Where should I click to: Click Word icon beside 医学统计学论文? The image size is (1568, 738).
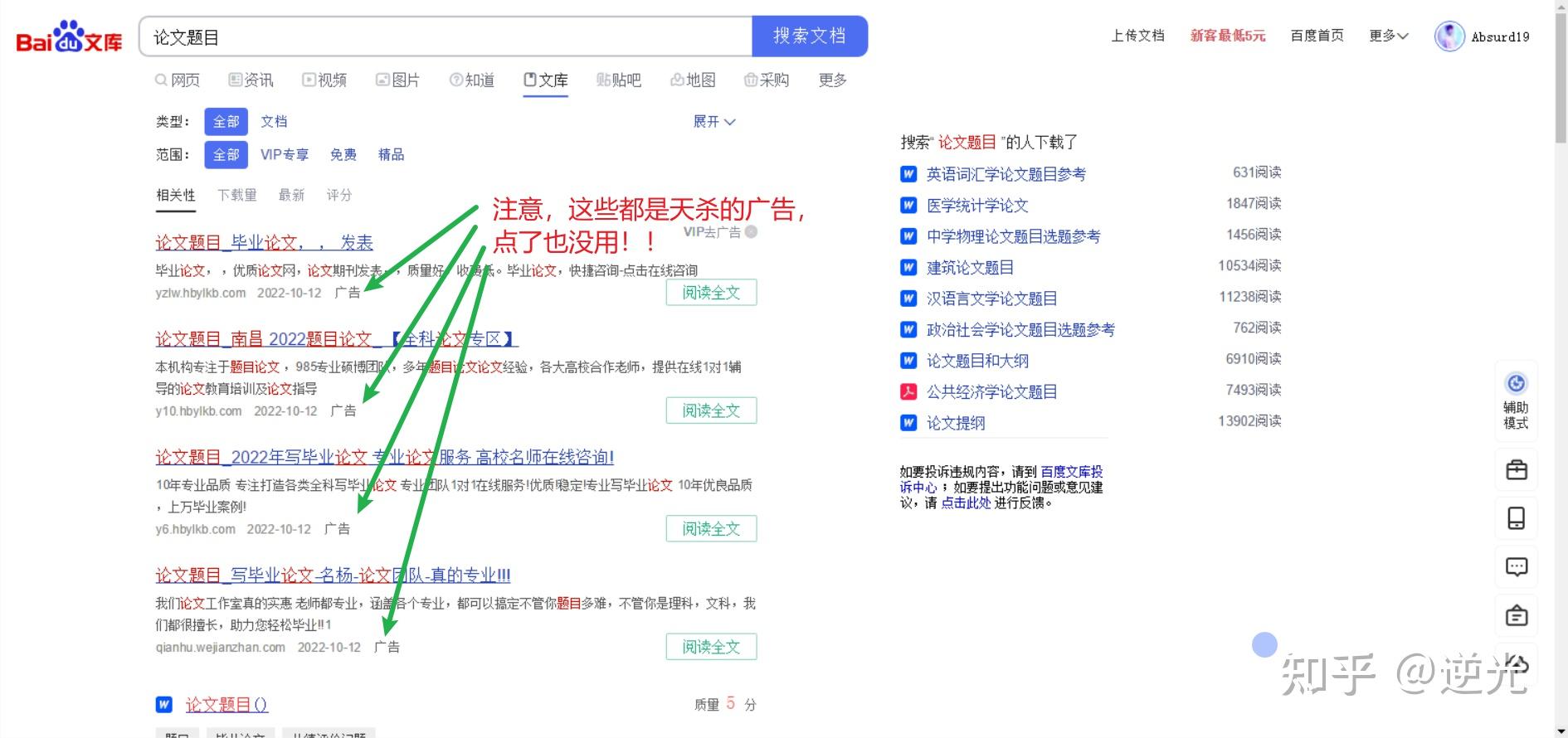point(908,205)
